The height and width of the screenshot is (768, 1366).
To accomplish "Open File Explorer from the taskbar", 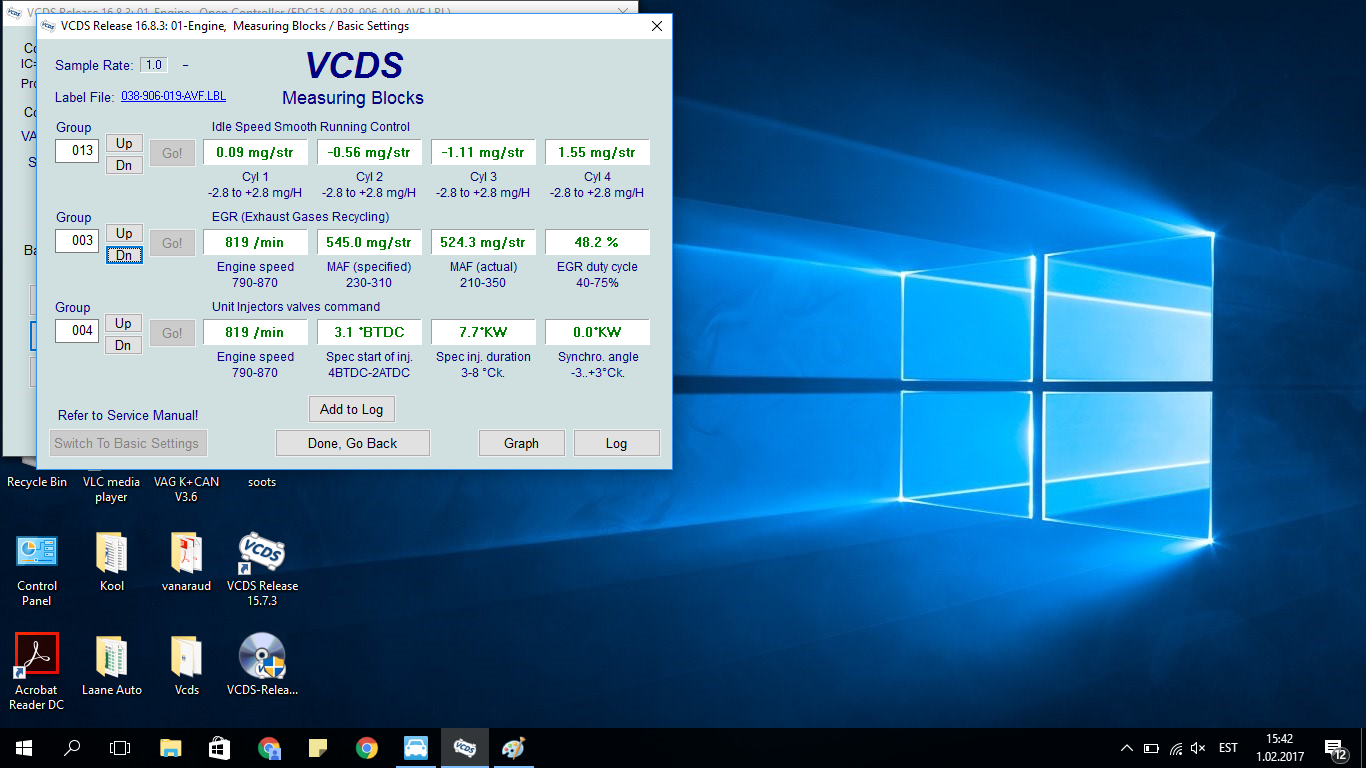I will tap(171, 747).
